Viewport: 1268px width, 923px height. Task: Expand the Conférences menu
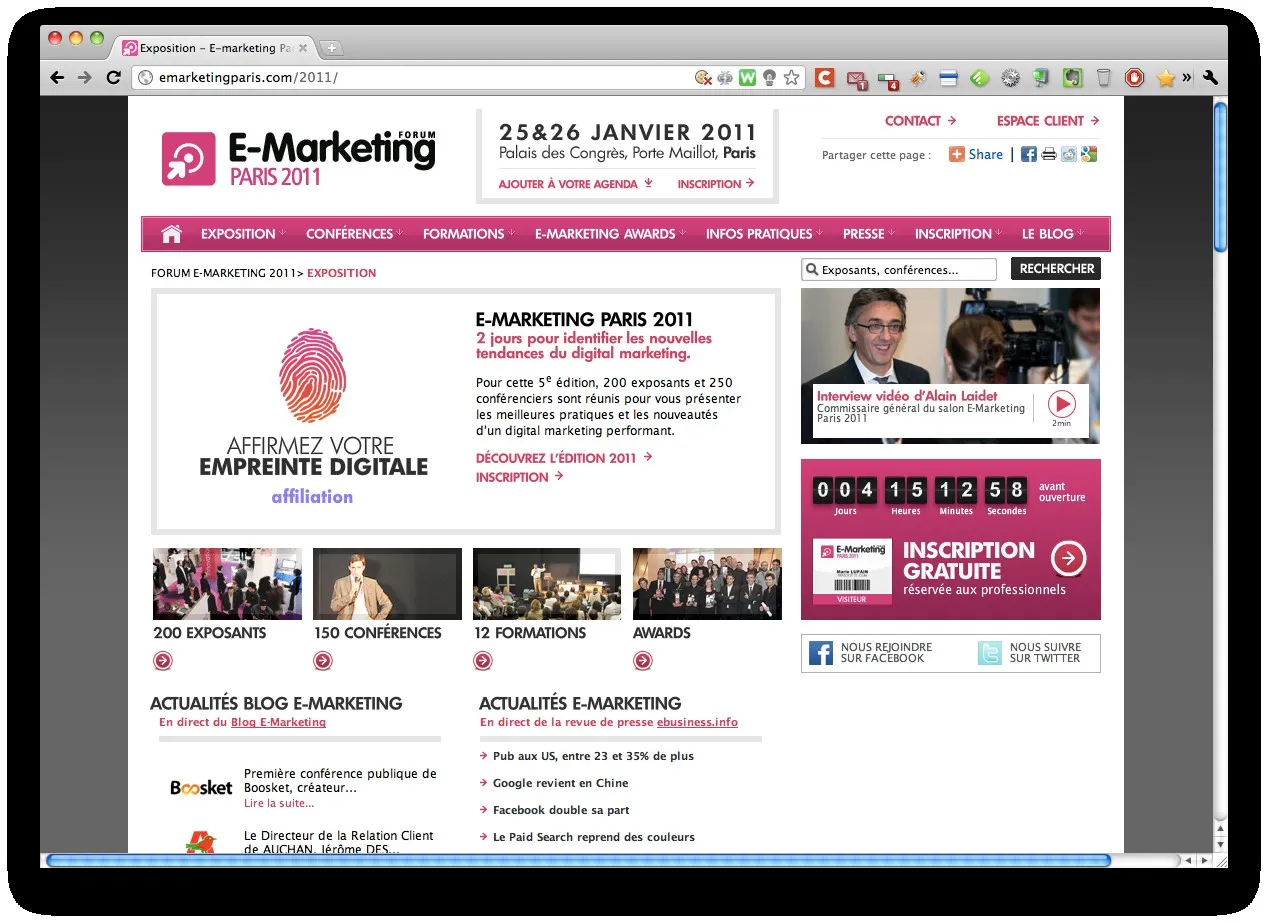pos(354,234)
